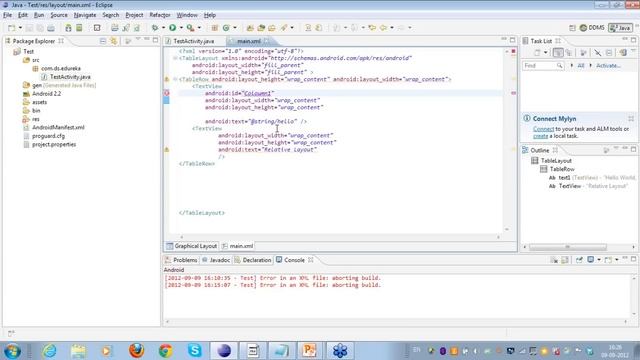Toggle Categorized view in Task List
Image resolution: width=640 pixels, height=360 pixels.
click(x=558, y=53)
